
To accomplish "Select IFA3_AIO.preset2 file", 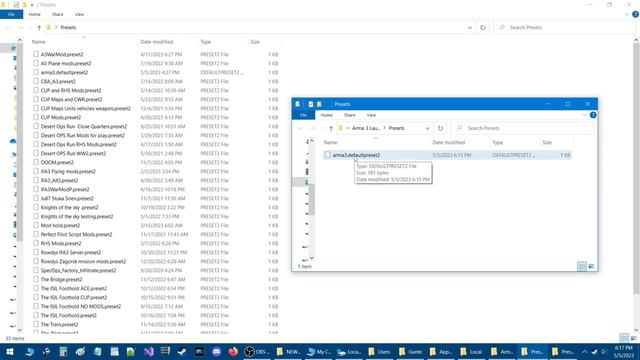I will click(59, 180).
